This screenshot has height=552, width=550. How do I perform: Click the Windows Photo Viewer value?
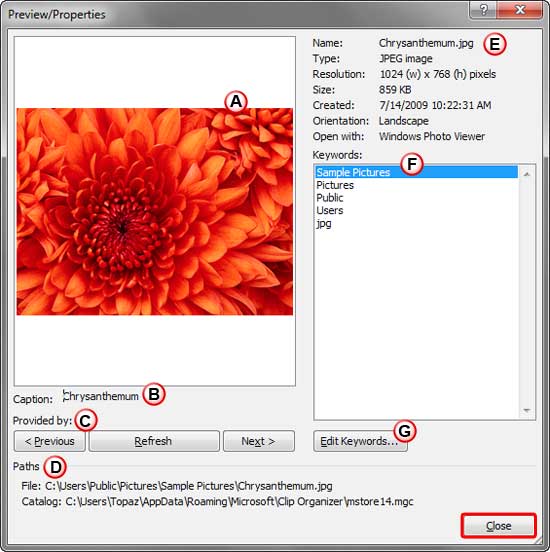[x=432, y=137]
